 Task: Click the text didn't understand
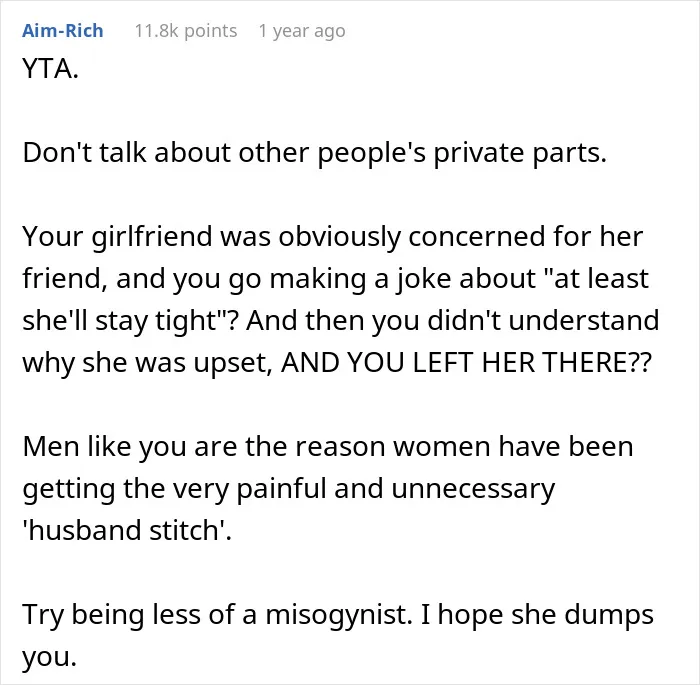(x=543, y=320)
